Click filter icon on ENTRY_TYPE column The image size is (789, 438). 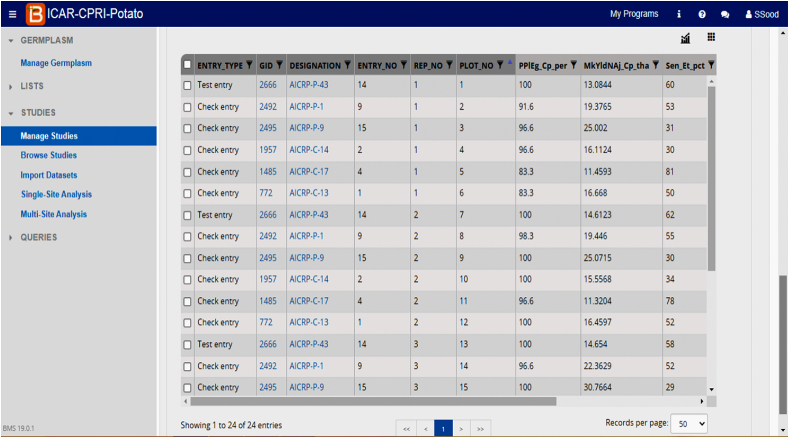250,65
